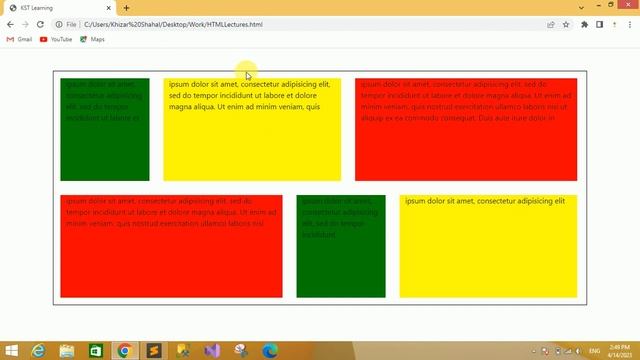This screenshot has height=360, width=640.
Task: Click the ENG language indicator
Action: pyautogui.click(x=594, y=351)
